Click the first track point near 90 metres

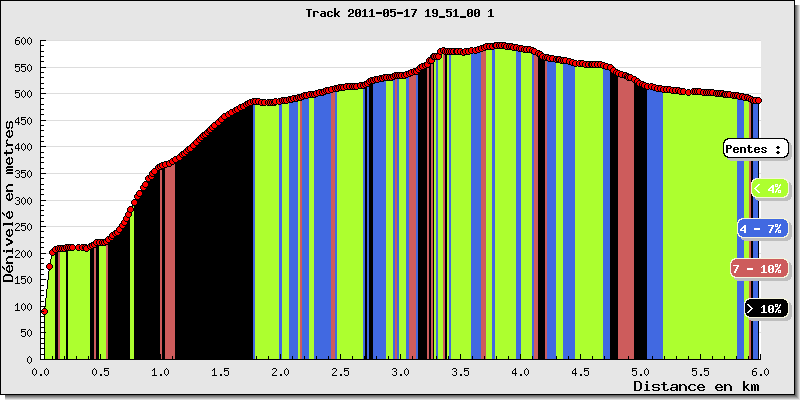click(44, 312)
